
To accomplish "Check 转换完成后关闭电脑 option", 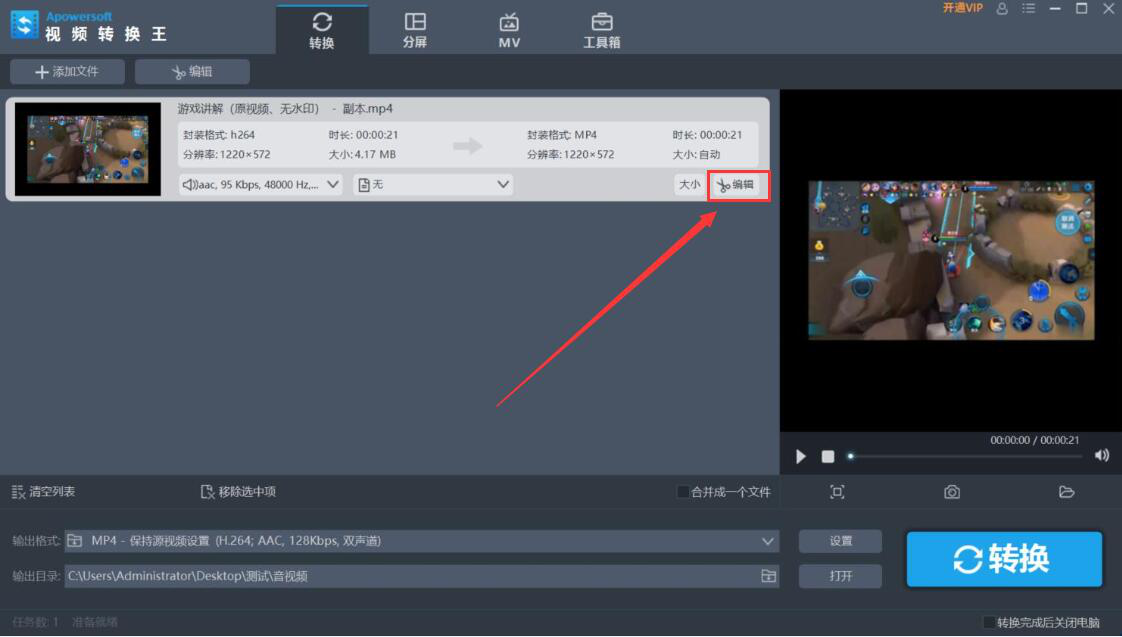I will pos(991,621).
